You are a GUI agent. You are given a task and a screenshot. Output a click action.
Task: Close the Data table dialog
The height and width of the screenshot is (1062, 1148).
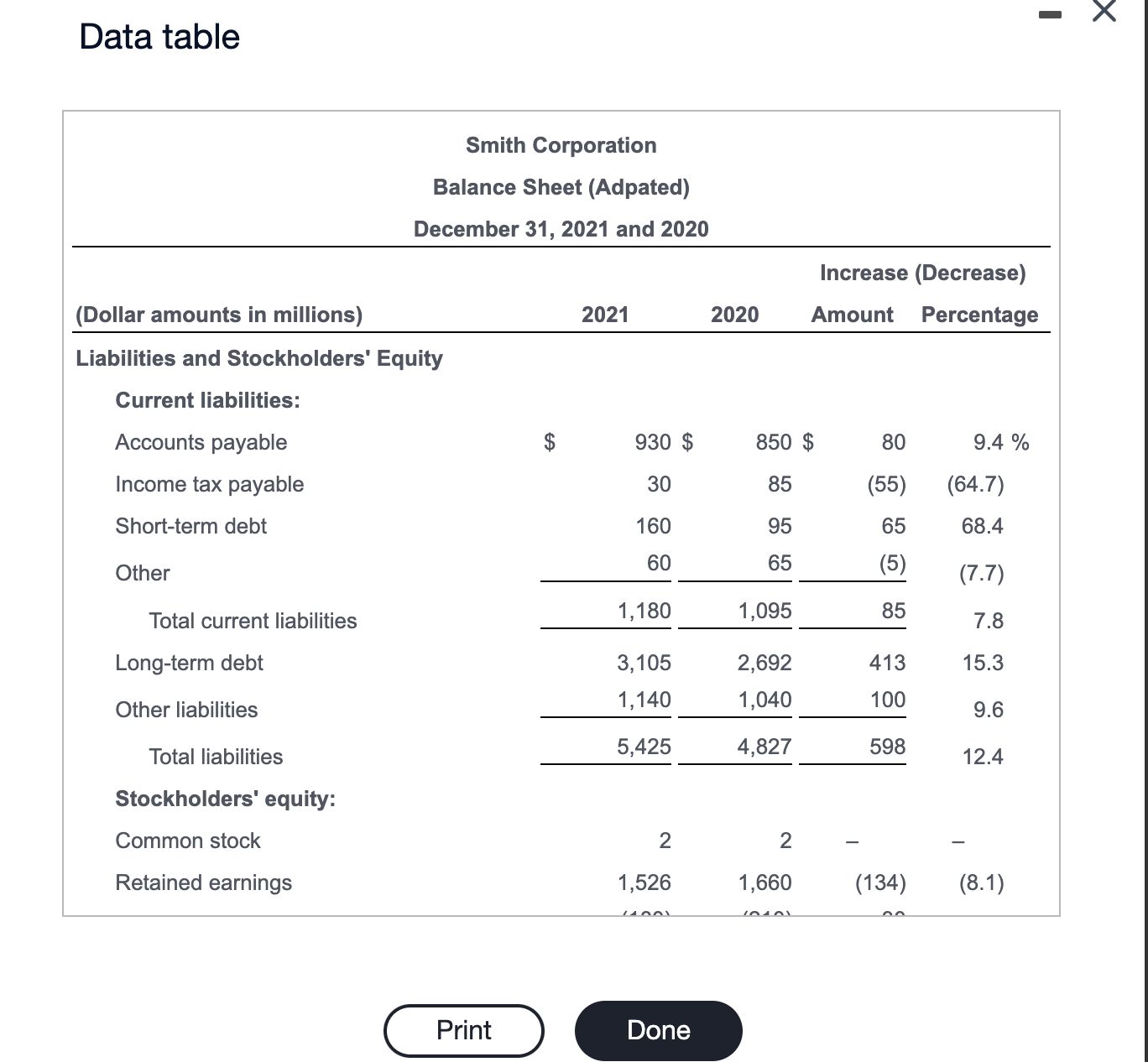1102,14
